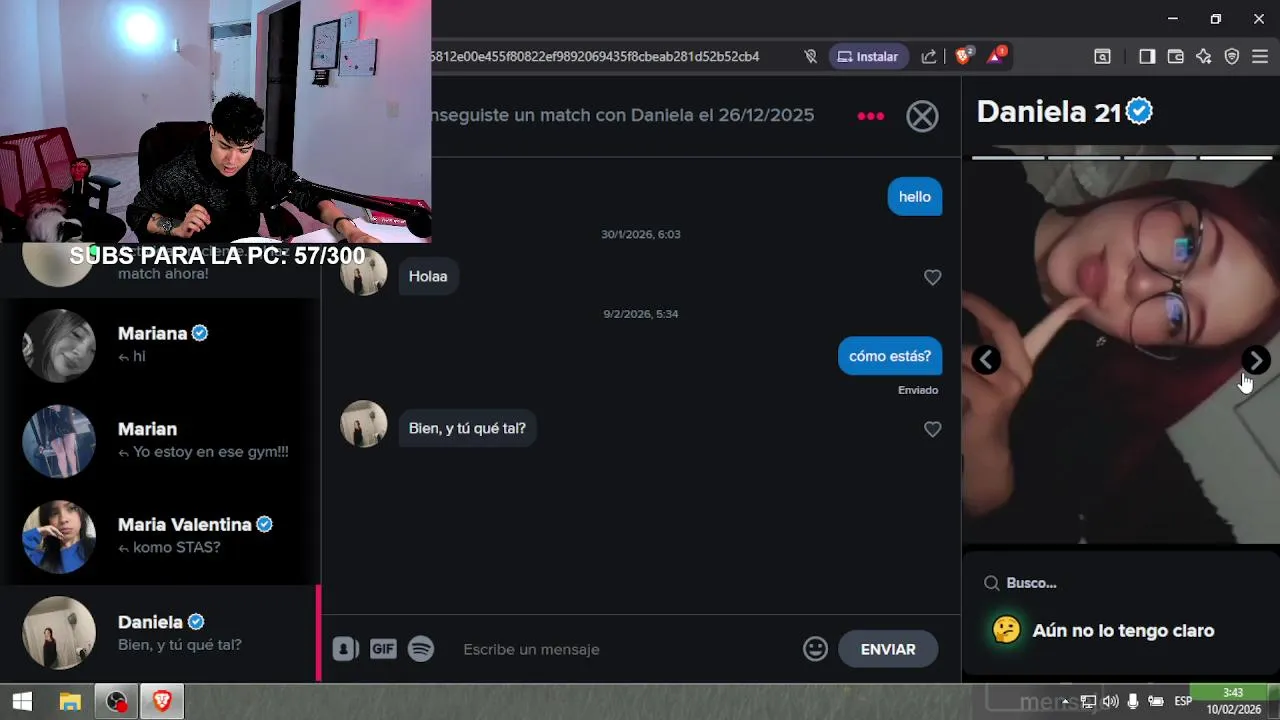Expand hidden system tray icons arrow
The width and height of the screenshot is (1280, 720).
[1066, 702]
